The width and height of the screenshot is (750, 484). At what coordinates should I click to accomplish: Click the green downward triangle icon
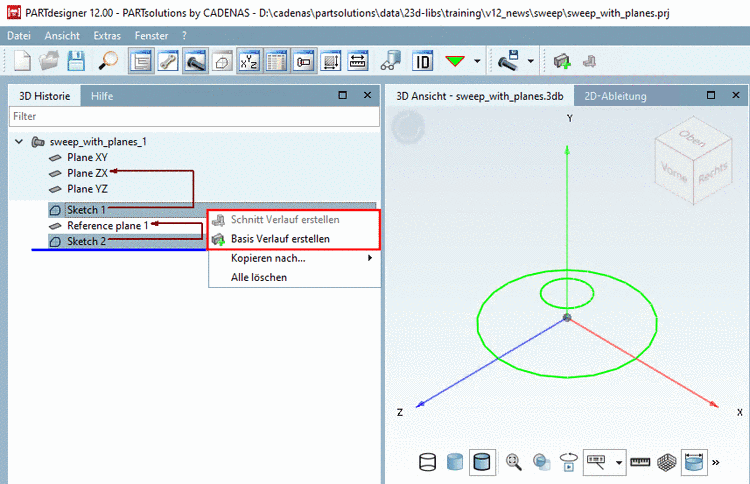point(455,61)
